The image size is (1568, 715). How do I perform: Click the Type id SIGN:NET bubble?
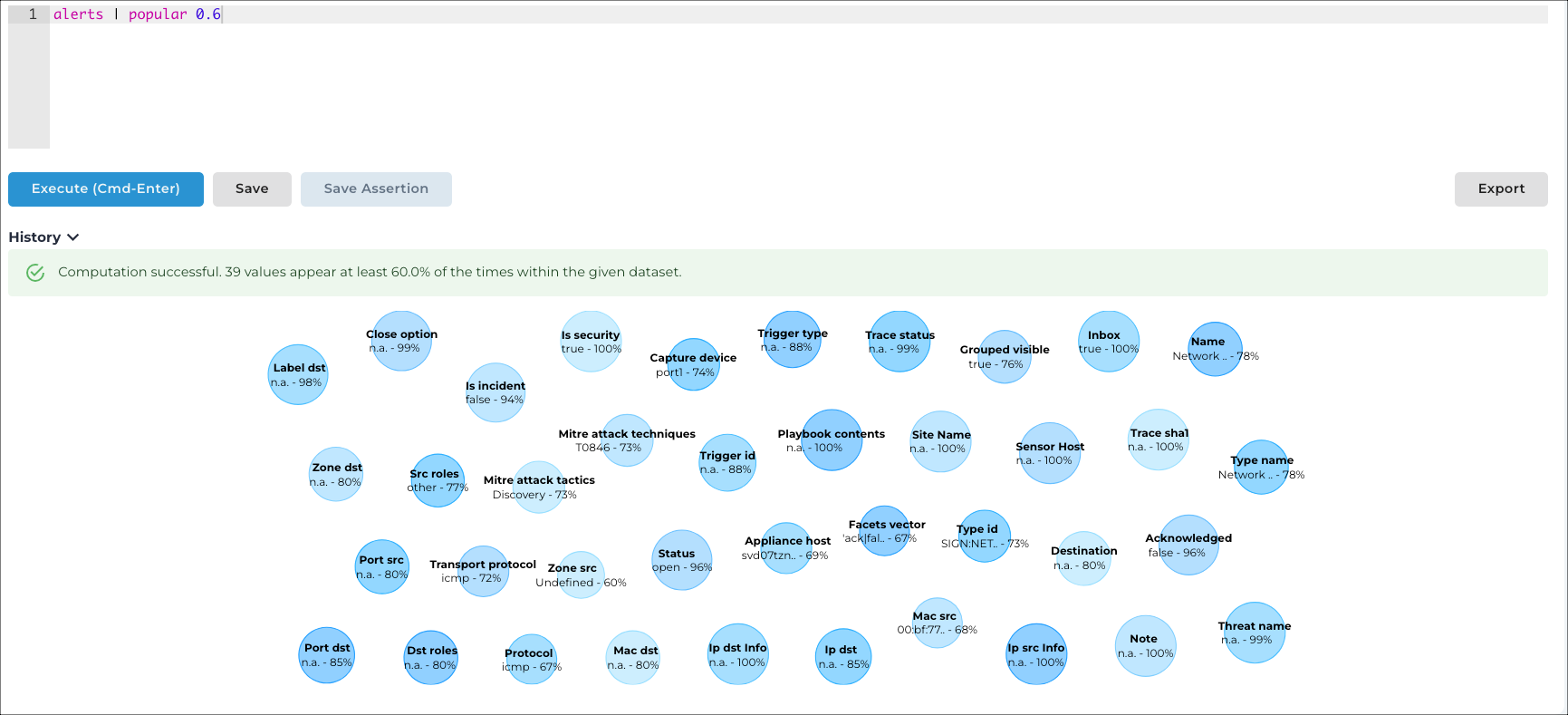coord(984,536)
